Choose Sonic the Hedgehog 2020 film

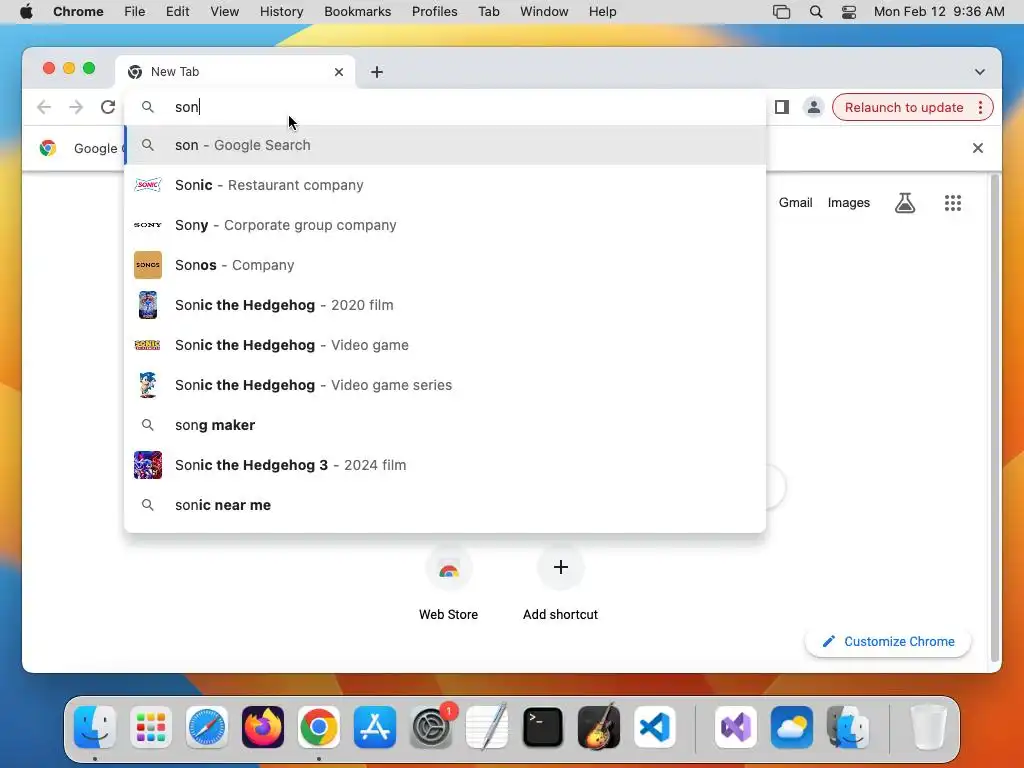click(445, 305)
